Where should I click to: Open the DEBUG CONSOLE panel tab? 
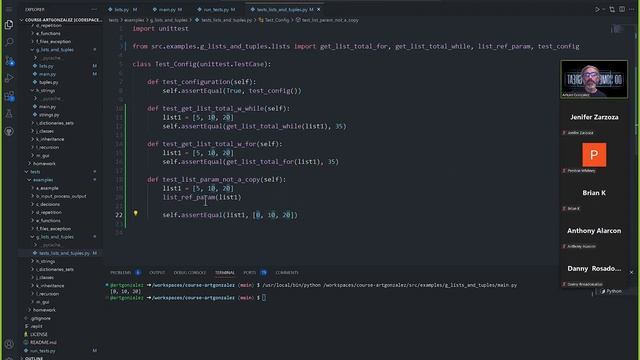(x=190, y=273)
